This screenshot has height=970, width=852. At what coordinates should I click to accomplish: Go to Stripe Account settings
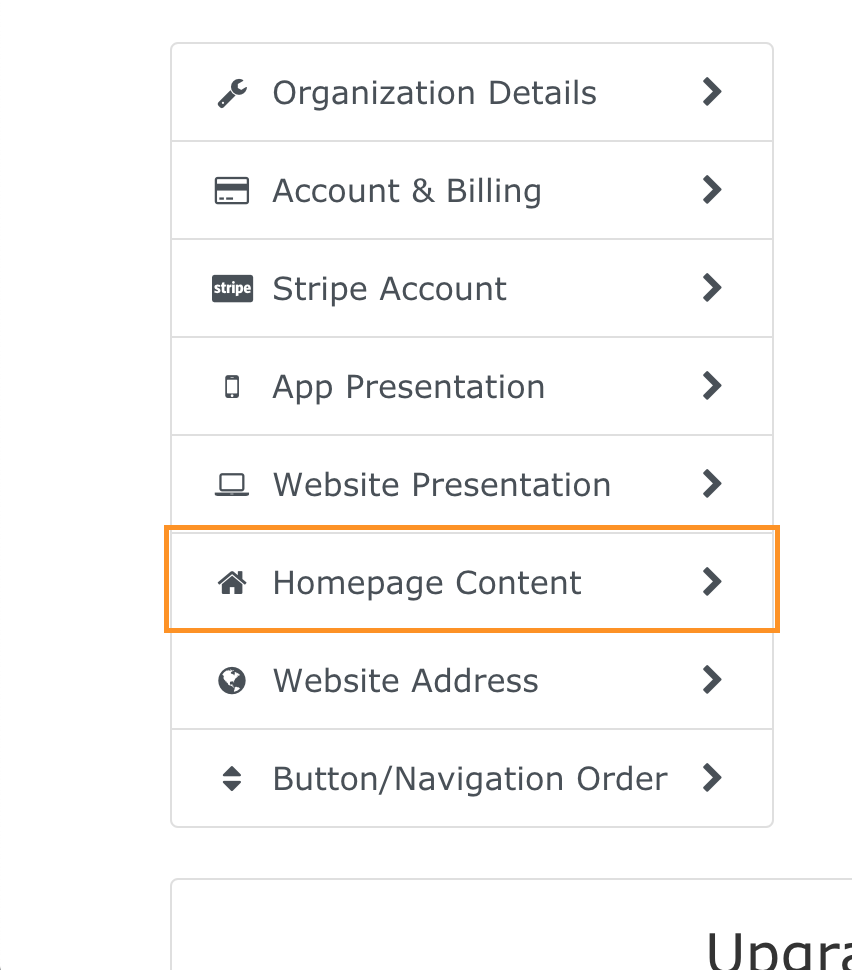pyautogui.click(x=389, y=289)
